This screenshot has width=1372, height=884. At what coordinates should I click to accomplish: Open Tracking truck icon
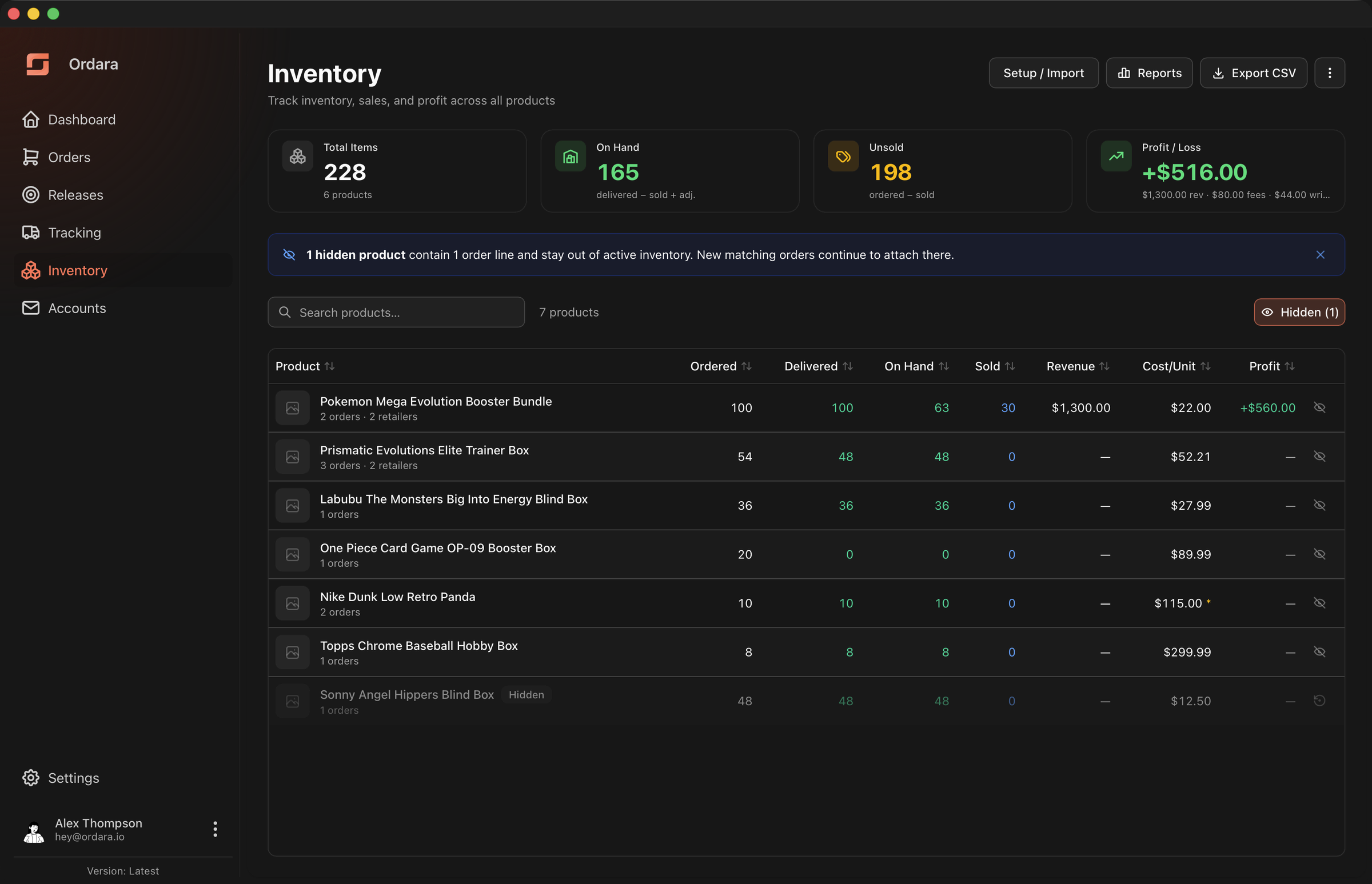(x=30, y=233)
